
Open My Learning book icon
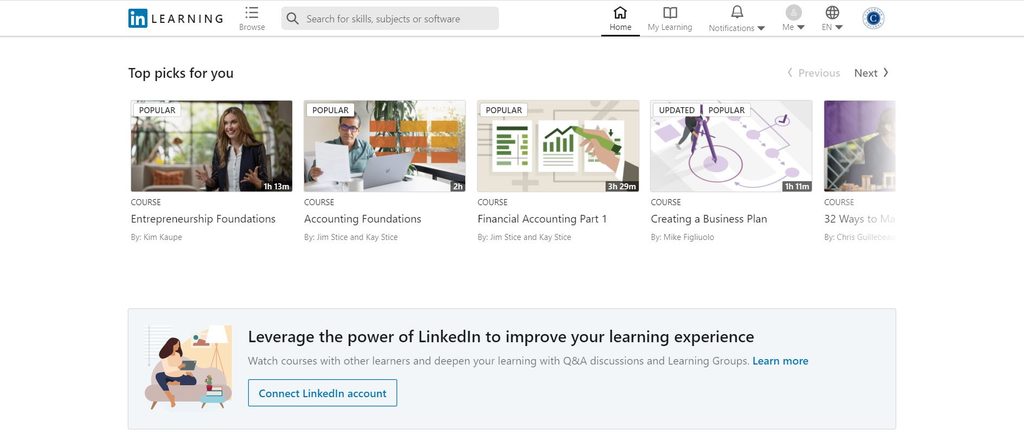[670, 13]
